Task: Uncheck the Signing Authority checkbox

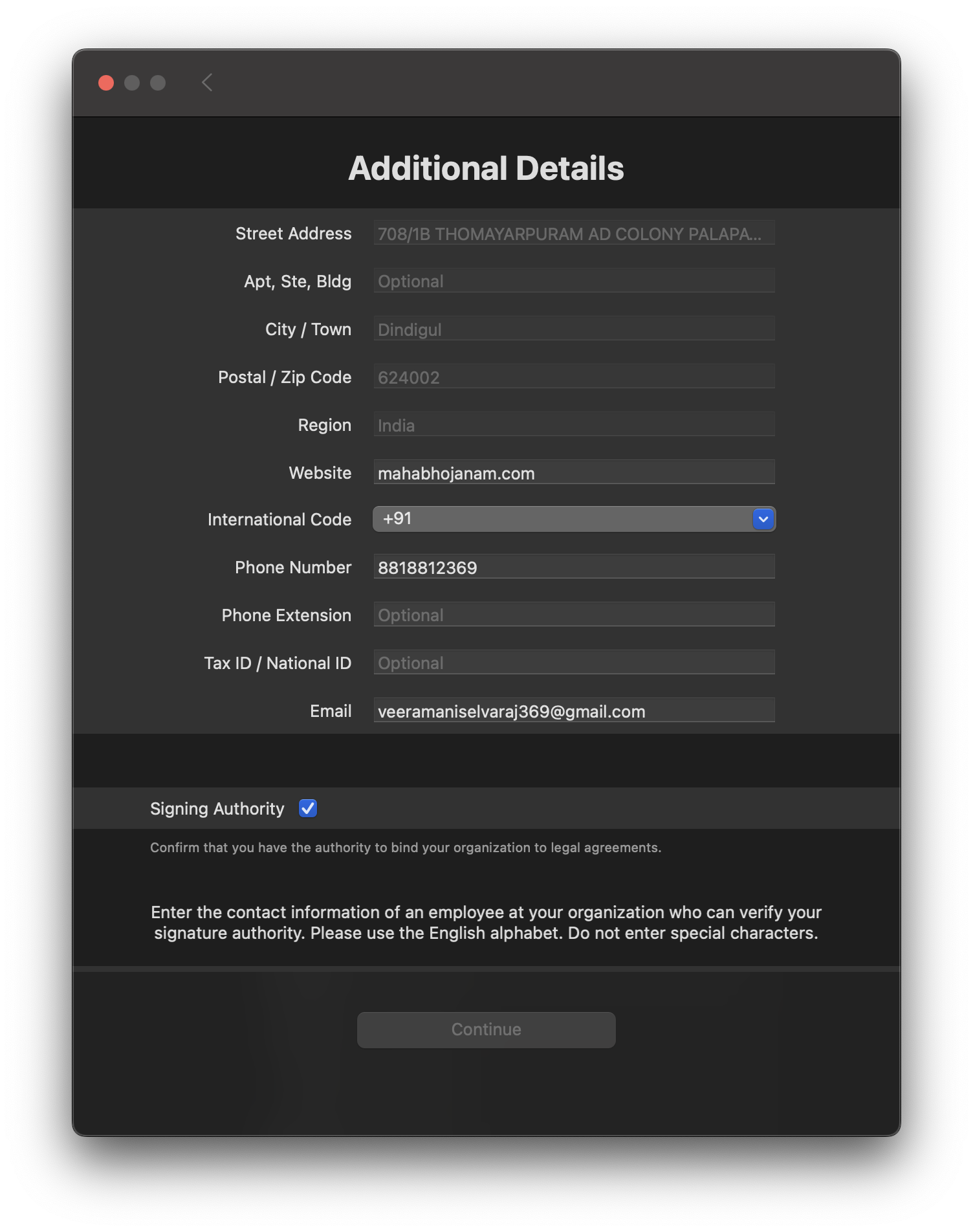Action: 308,808
